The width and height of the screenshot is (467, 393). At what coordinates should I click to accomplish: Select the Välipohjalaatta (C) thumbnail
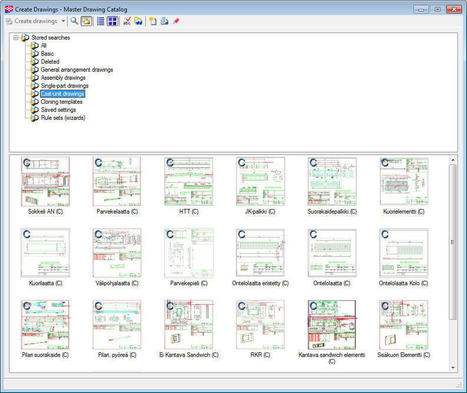pos(117,253)
